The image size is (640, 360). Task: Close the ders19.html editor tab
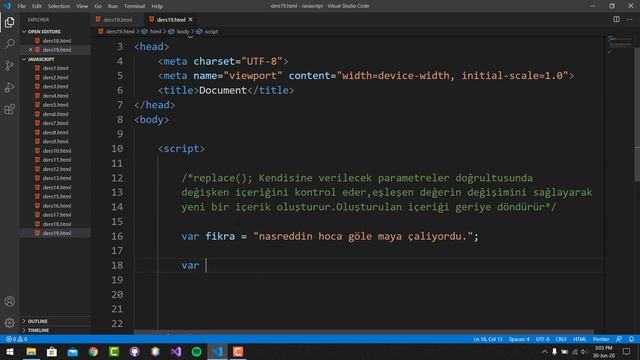(x=191, y=19)
